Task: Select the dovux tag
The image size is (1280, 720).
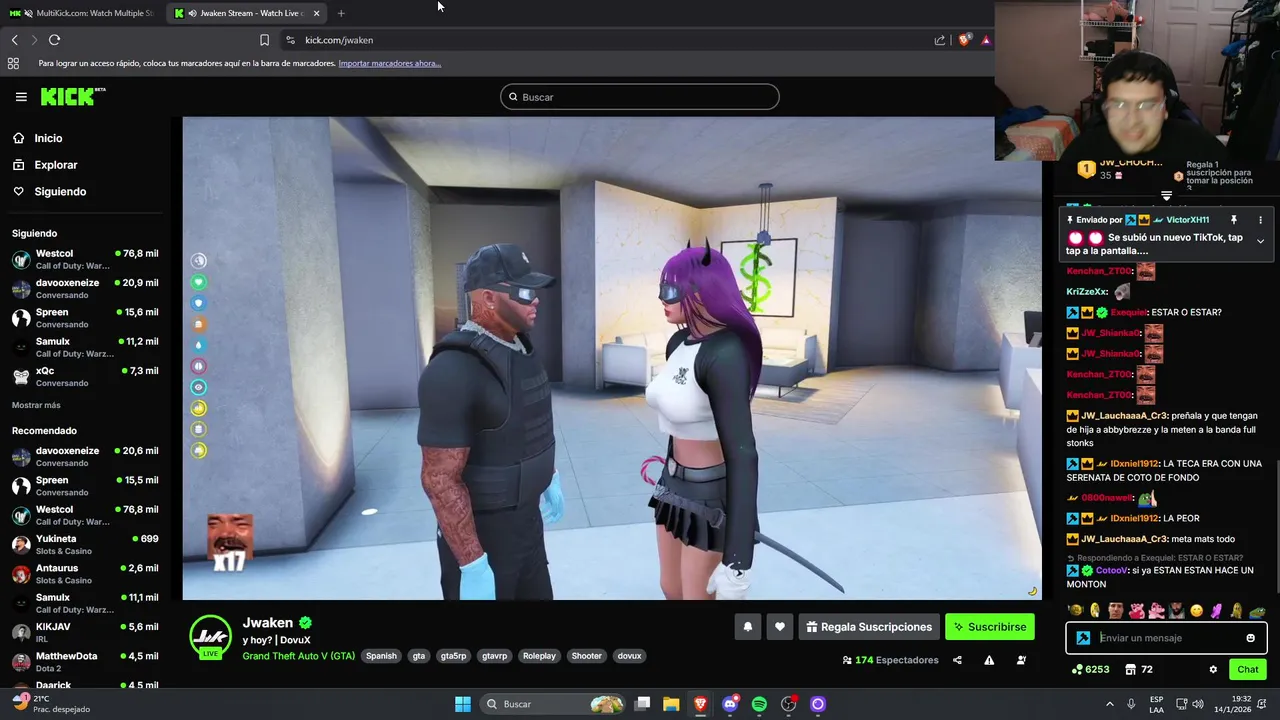Action: pyautogui.click(x=629, y=656)
